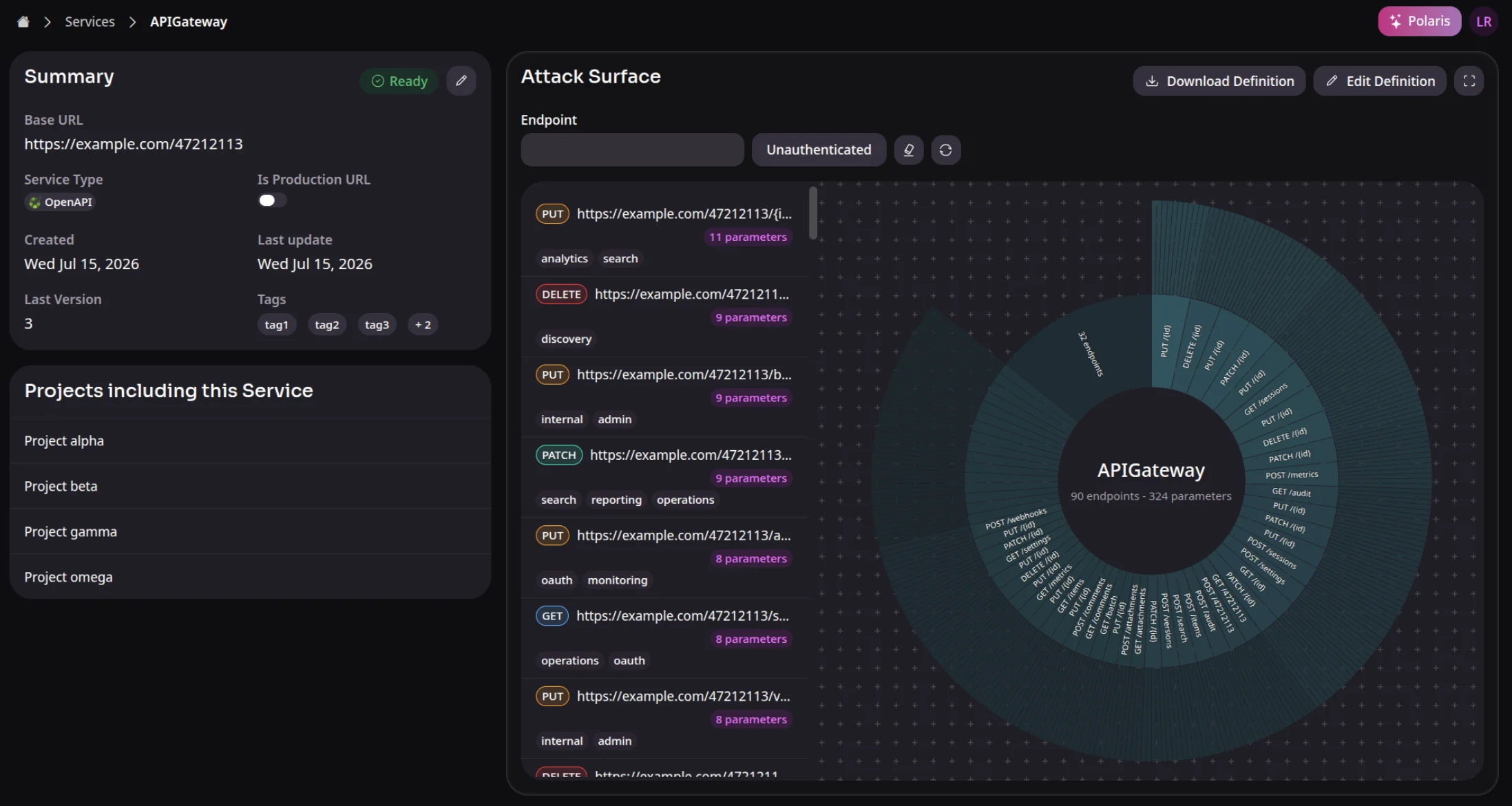This screenshot has width=1512, height=806.
Task: Click the analytics tag on first endpoint
Action: (564, 259)
